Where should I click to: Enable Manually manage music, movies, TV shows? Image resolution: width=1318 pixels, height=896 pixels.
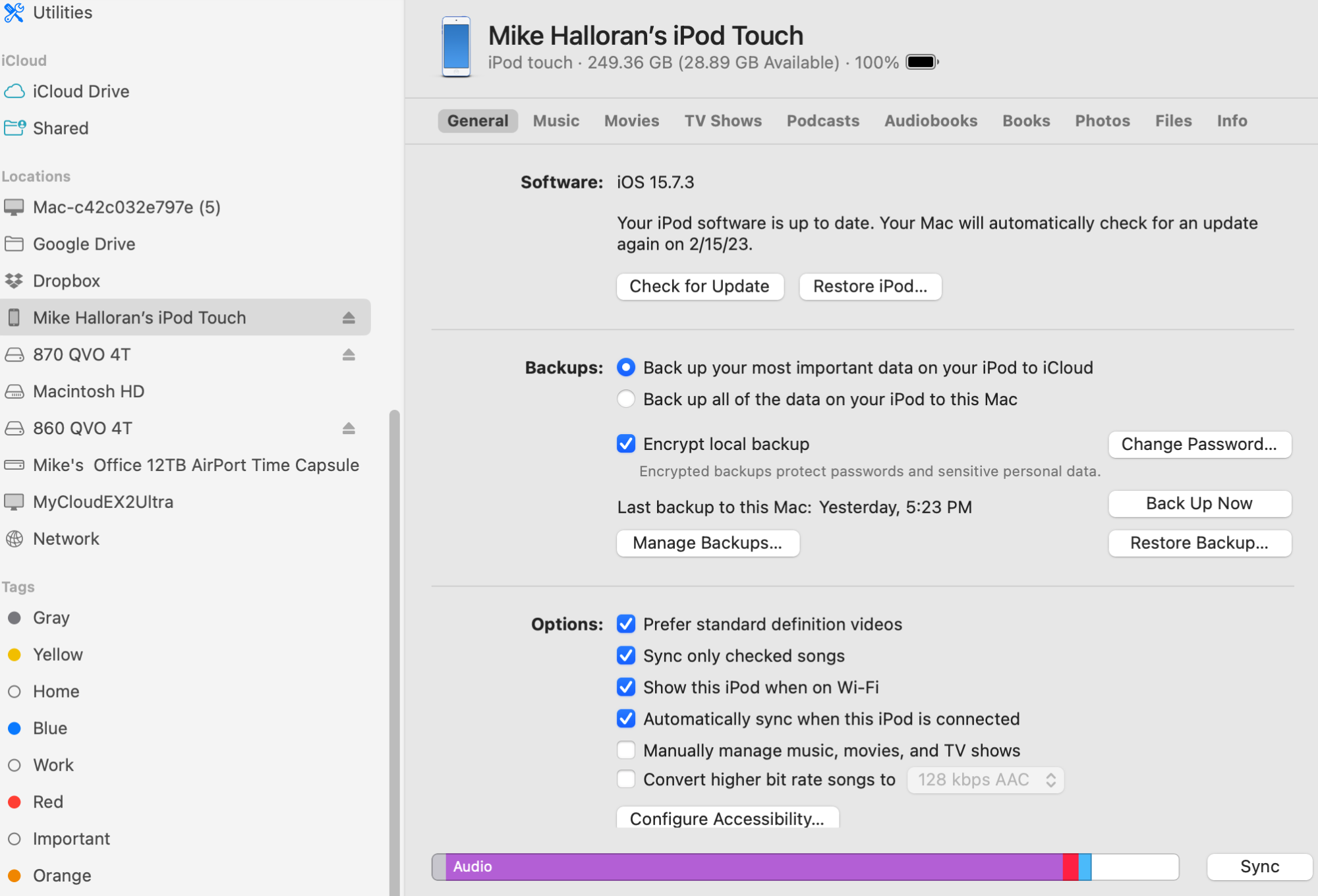click(x=626, y=750)
